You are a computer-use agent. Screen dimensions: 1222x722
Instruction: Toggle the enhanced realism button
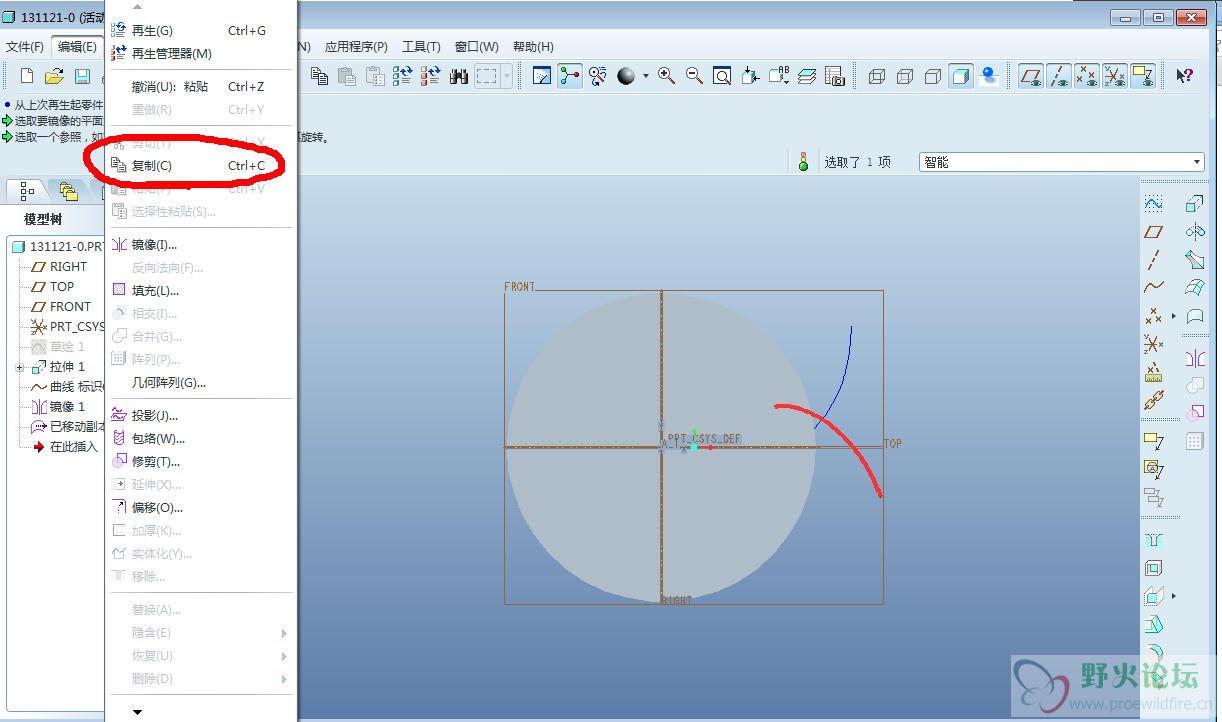click(989, 76)
